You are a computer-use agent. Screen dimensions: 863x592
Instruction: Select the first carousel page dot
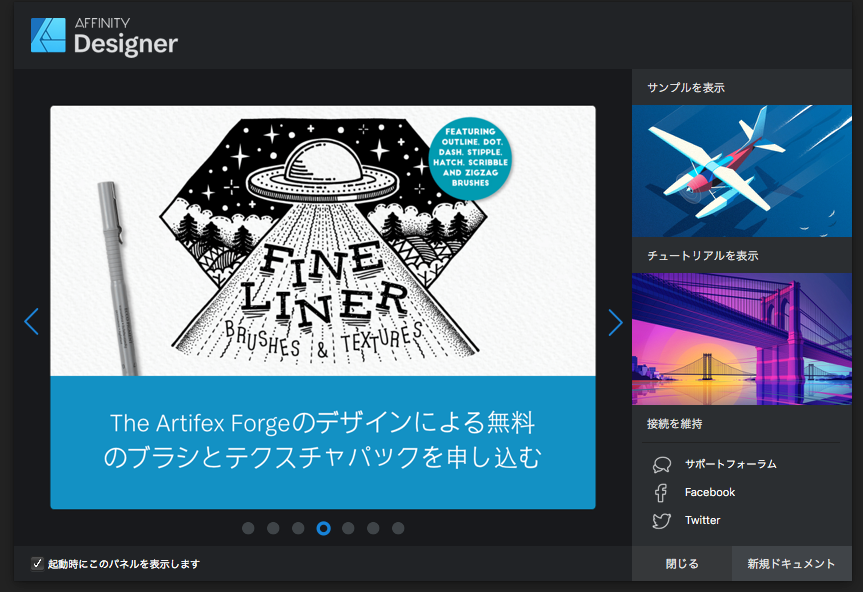(248, 528)
